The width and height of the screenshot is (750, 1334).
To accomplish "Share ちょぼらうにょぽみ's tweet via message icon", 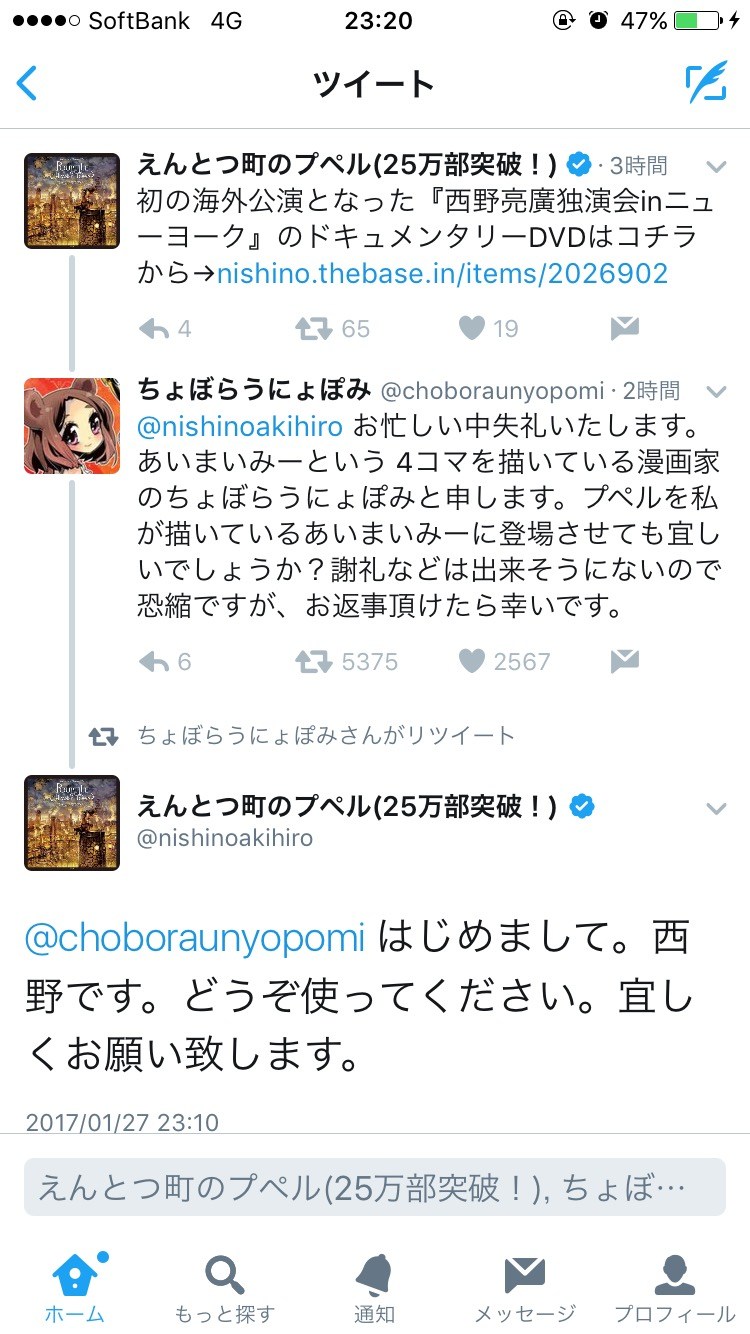I will point(624,660).
